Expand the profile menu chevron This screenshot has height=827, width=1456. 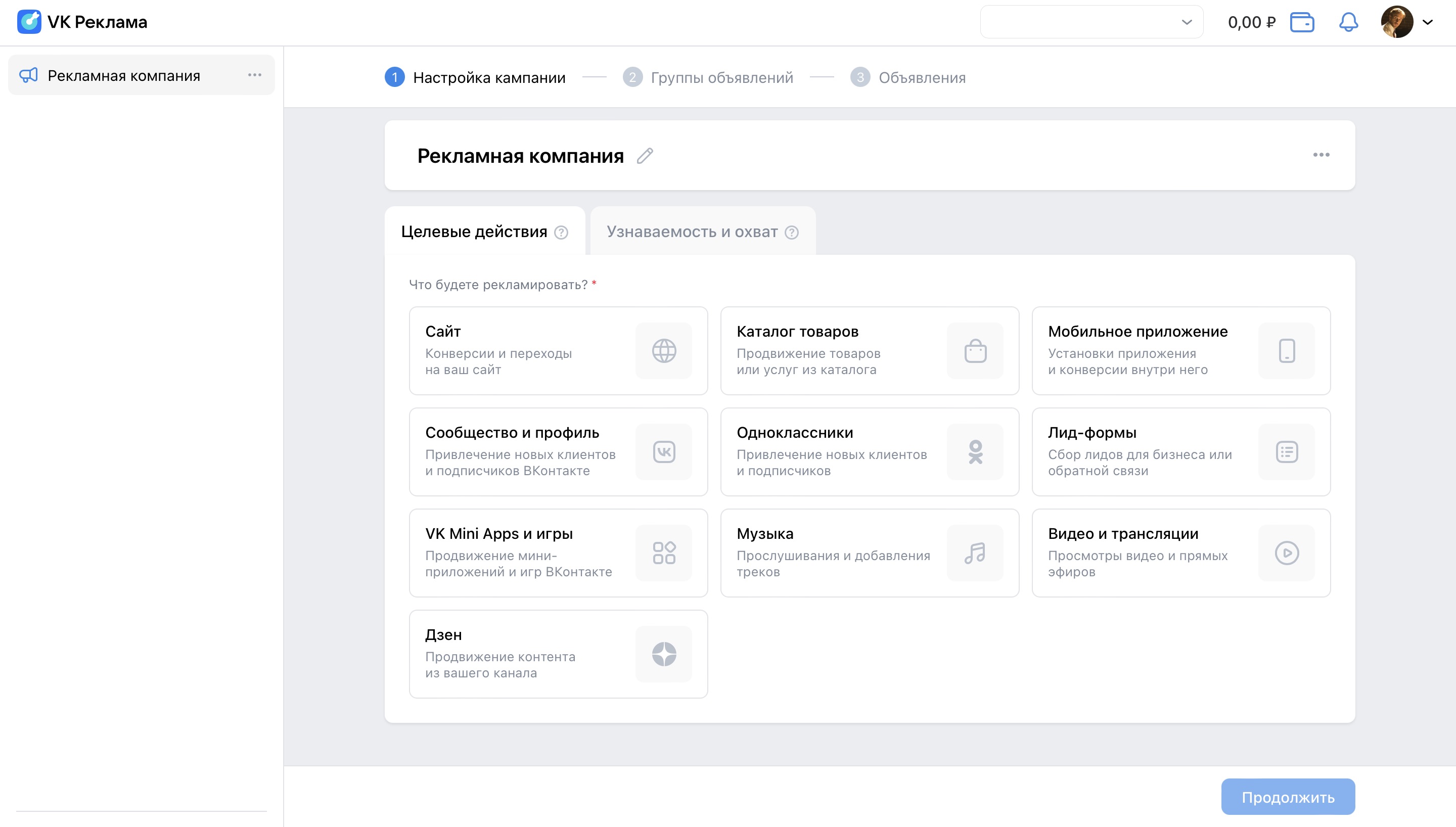click(x=1428, y=22)
